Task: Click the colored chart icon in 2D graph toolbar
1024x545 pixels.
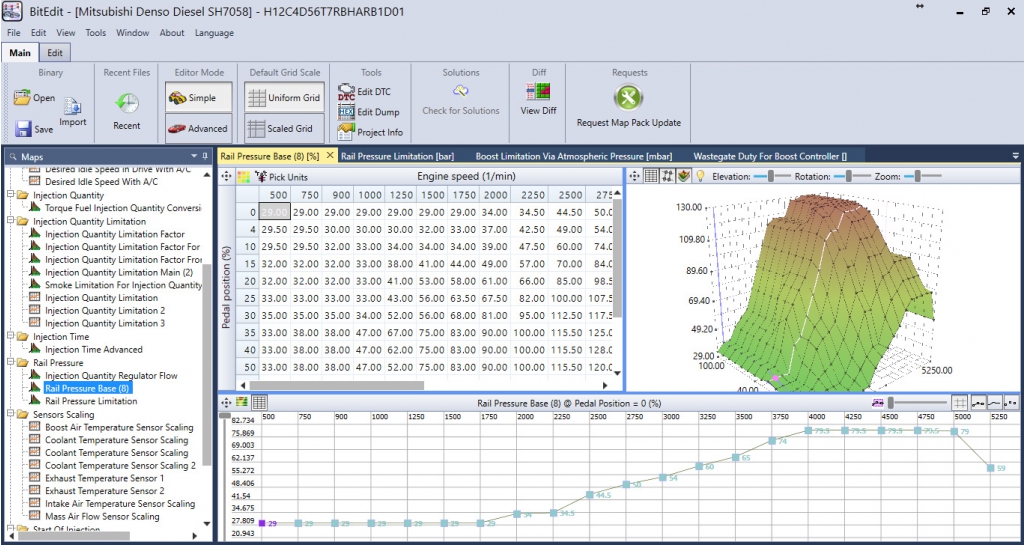Action: coord(243,403)
